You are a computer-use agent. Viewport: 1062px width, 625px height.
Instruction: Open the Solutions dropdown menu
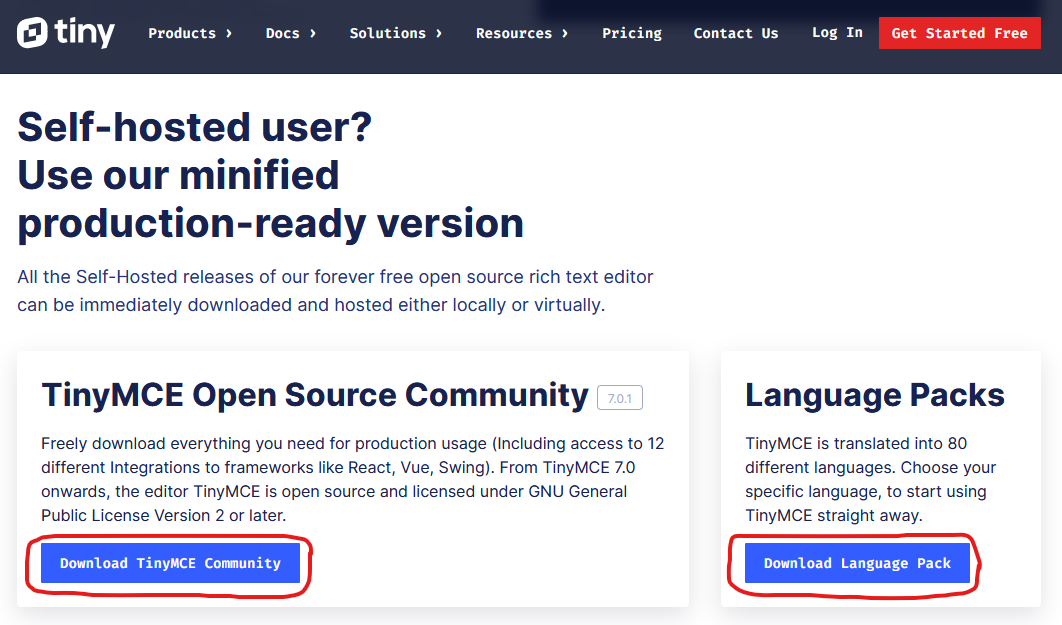387,33
